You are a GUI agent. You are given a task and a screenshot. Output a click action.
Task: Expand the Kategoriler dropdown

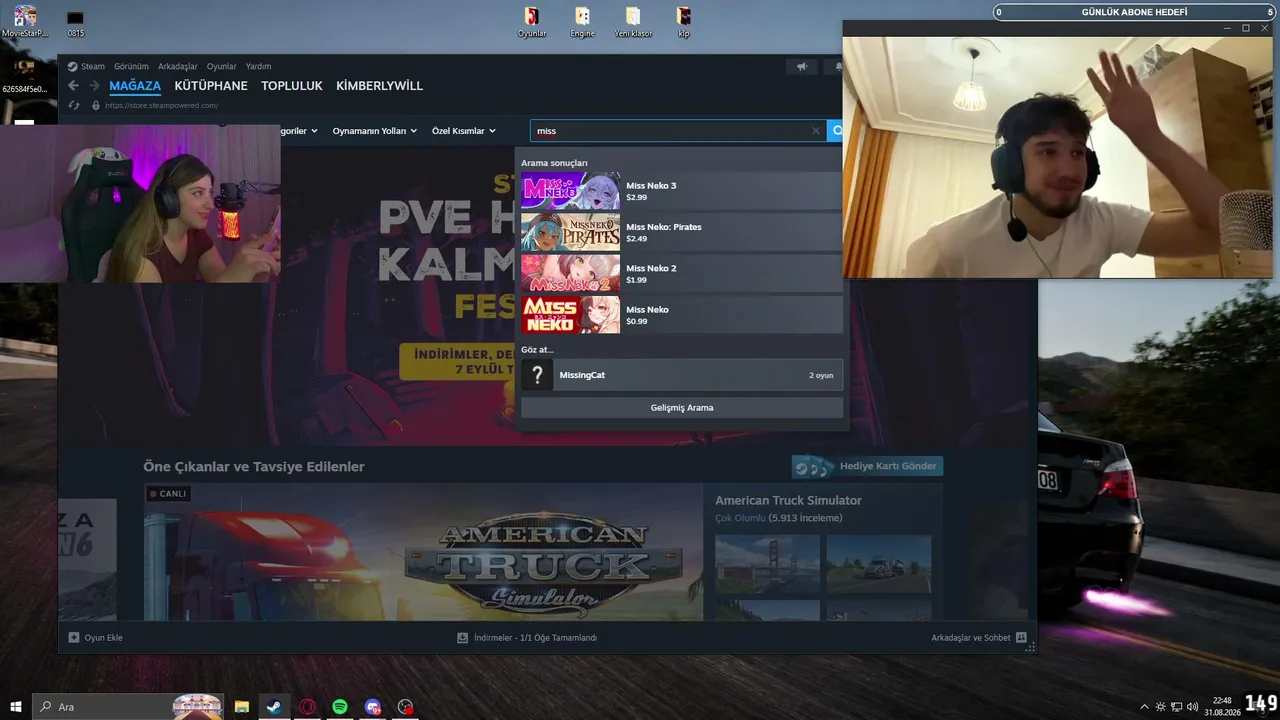(x=299, y=131)
